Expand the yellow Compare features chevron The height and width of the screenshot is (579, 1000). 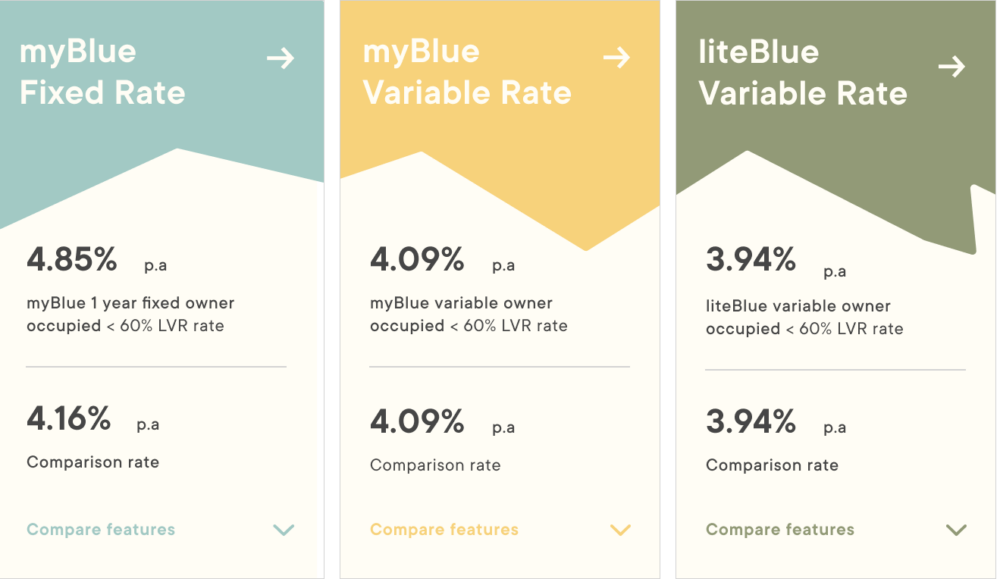point(620,530)
